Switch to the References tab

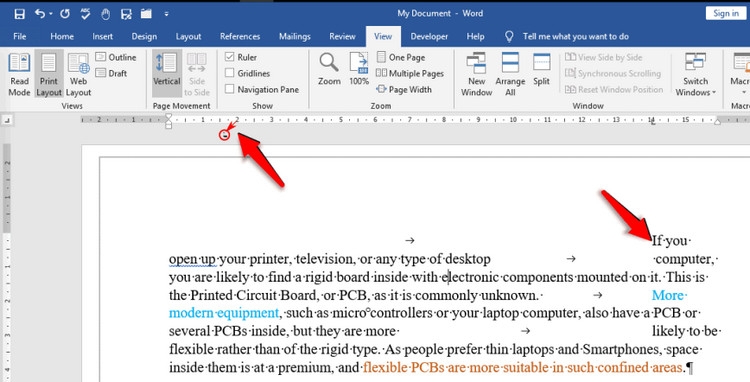pyautogui.click(x=240, y=36)
